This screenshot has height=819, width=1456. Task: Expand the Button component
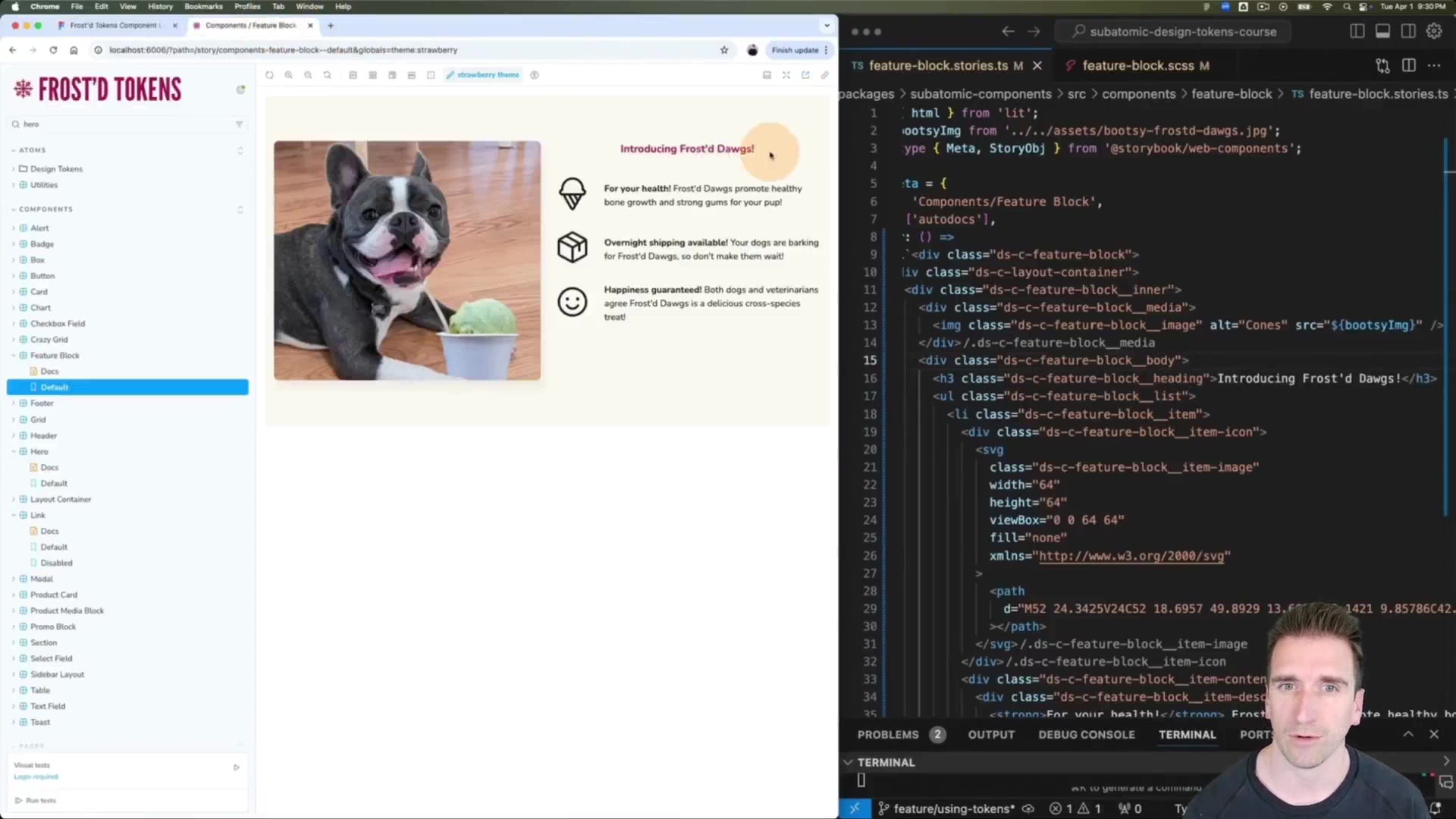click(x=42, y=276)
